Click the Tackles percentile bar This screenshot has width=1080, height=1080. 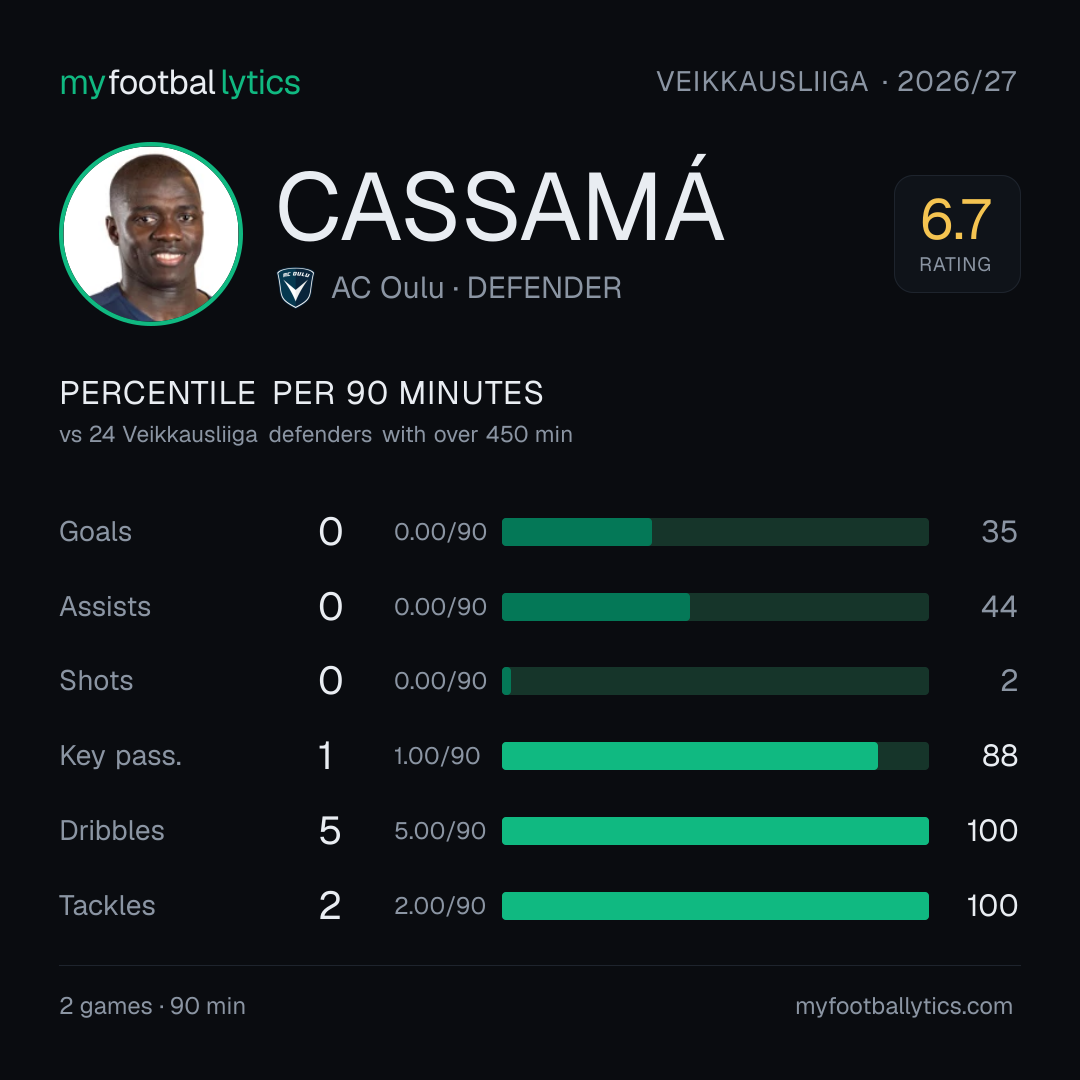[x=715, y=906]
